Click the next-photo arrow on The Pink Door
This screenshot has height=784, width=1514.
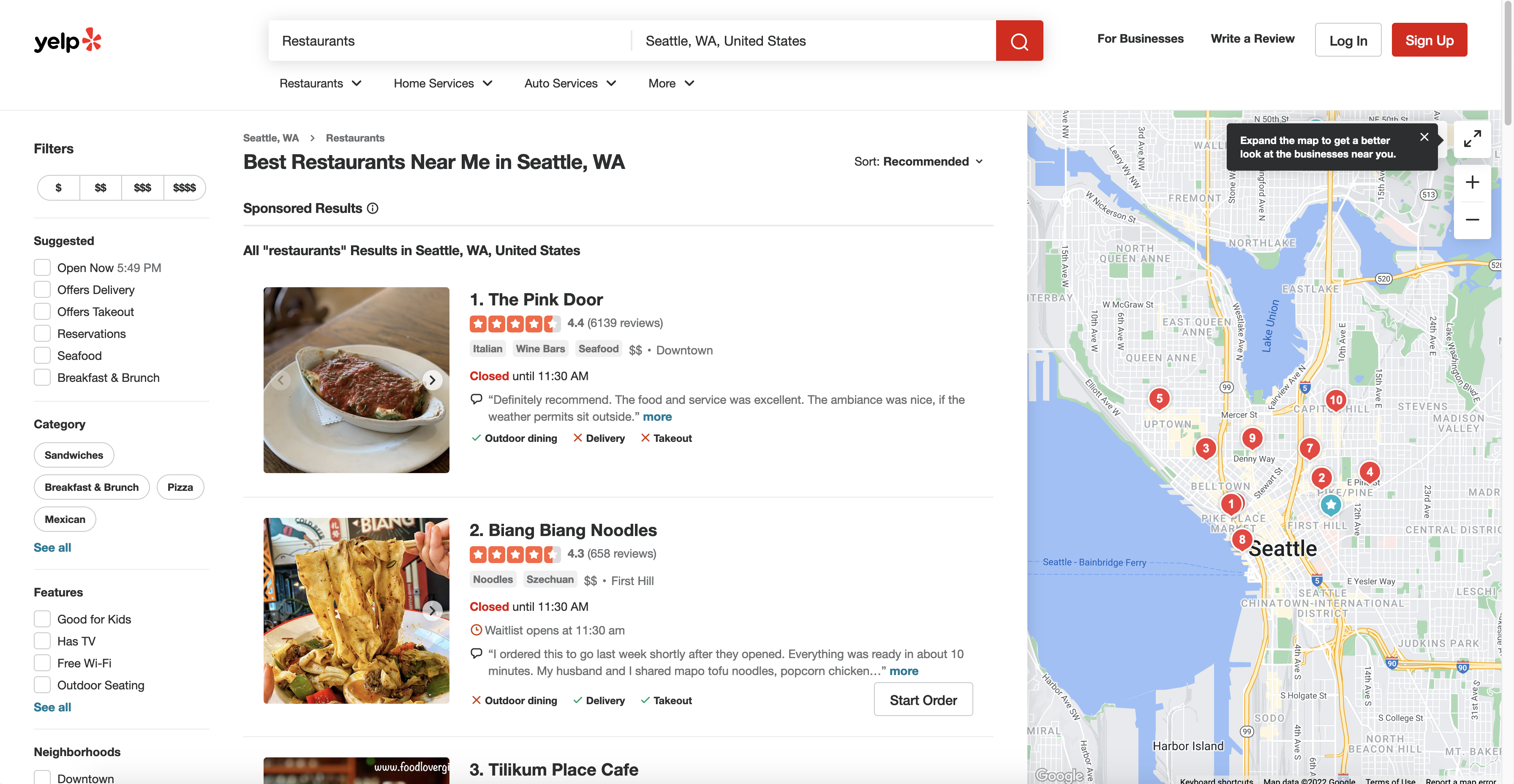[x=433, y=380]
